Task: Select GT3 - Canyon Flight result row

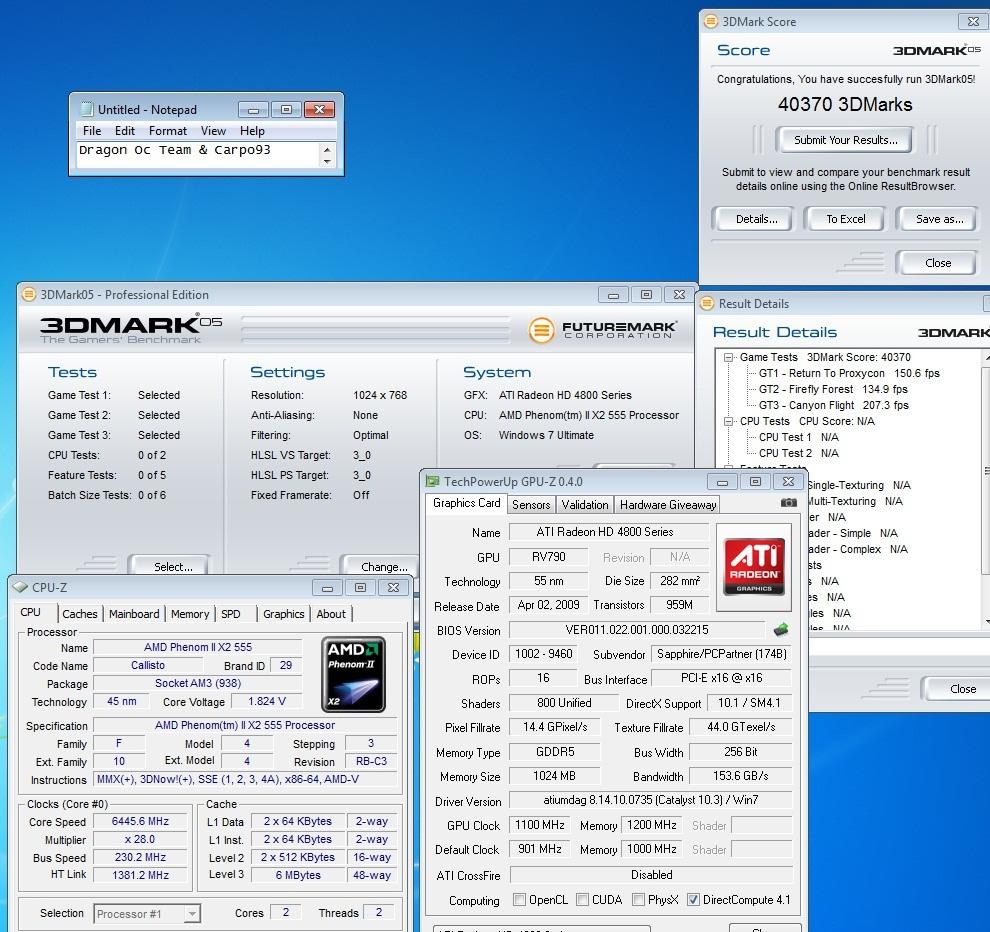Action: tap(833, 405)
